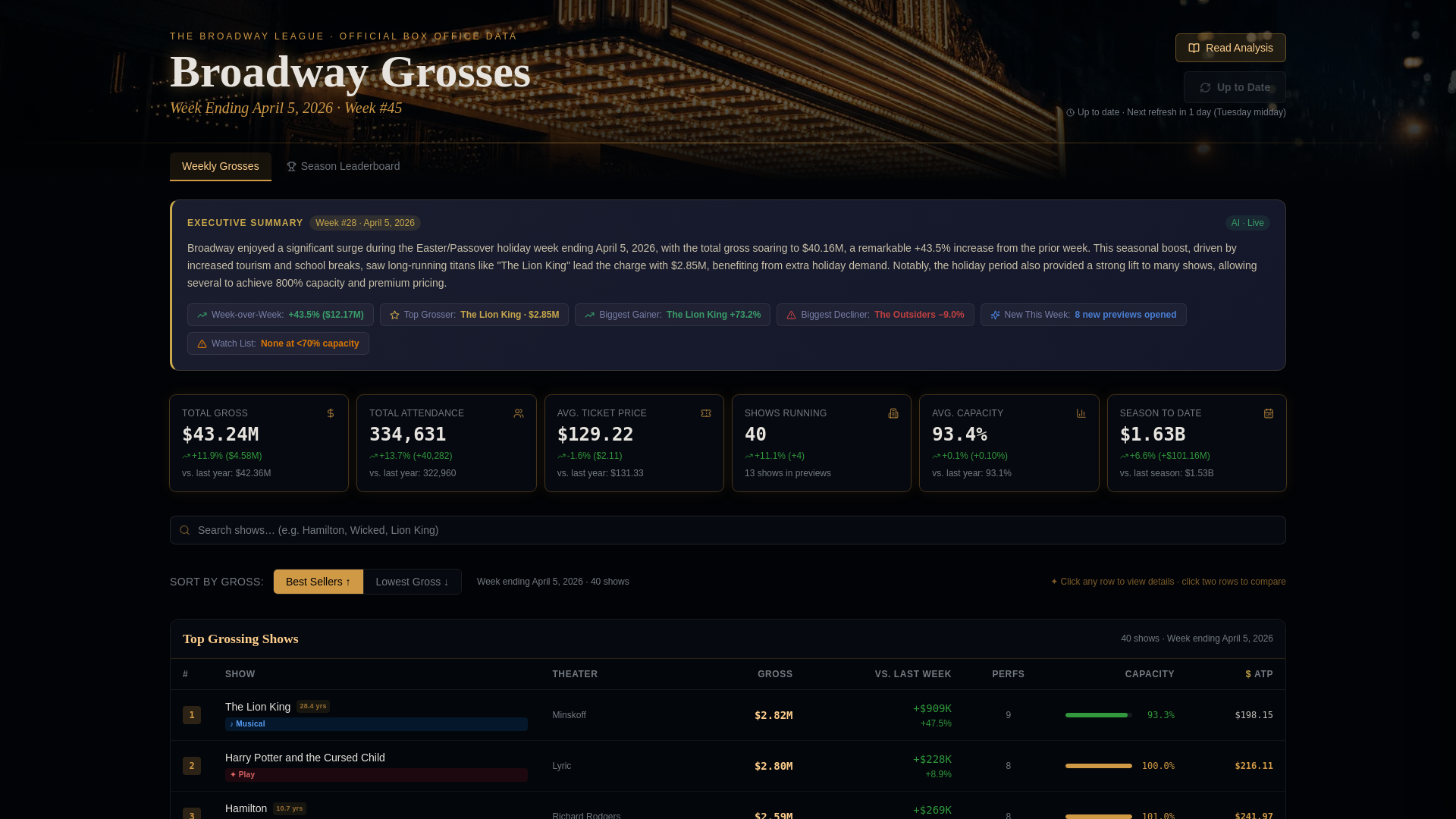Click the warning icon in the Biggest Decliner chip
Screen dimensions: 1456x819
(x=791, y=315)
